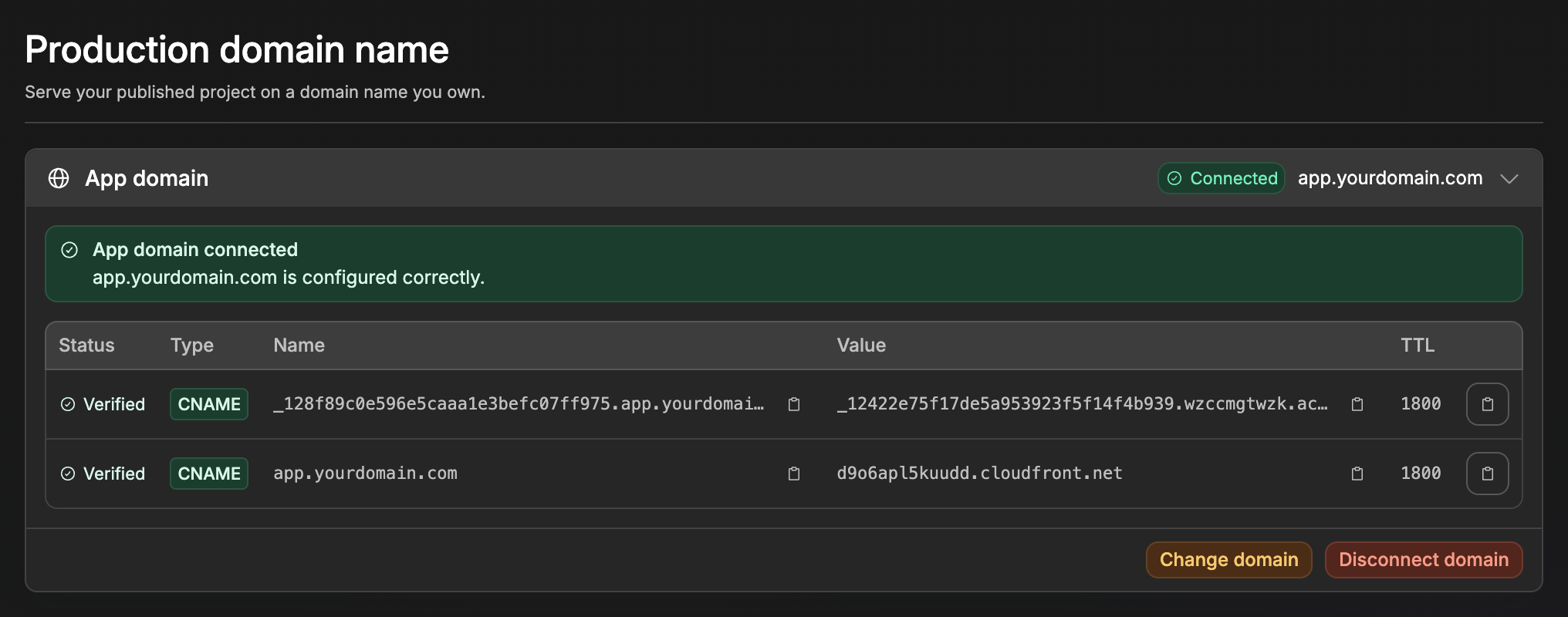Copy the name of the _128f89c0e596 CNAME record

794,404
